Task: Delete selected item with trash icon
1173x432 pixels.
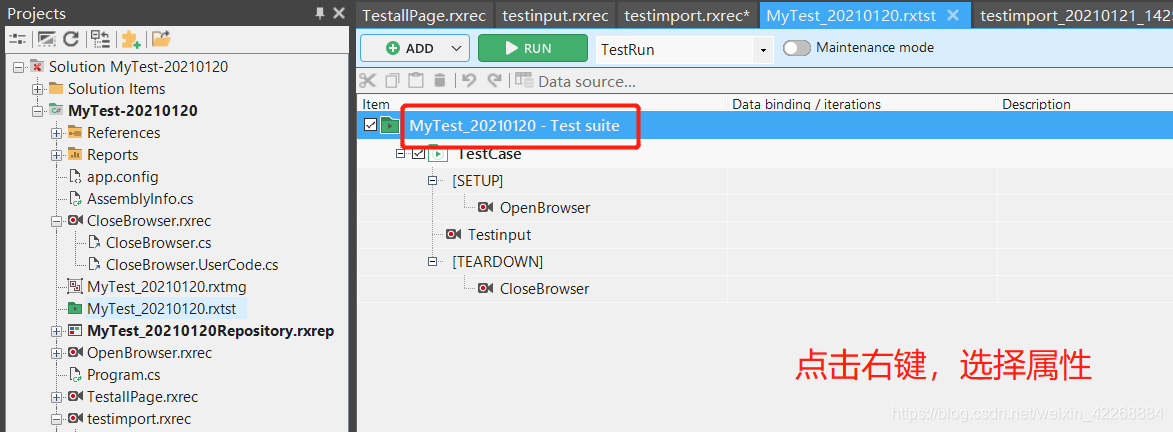Action: 440,80
